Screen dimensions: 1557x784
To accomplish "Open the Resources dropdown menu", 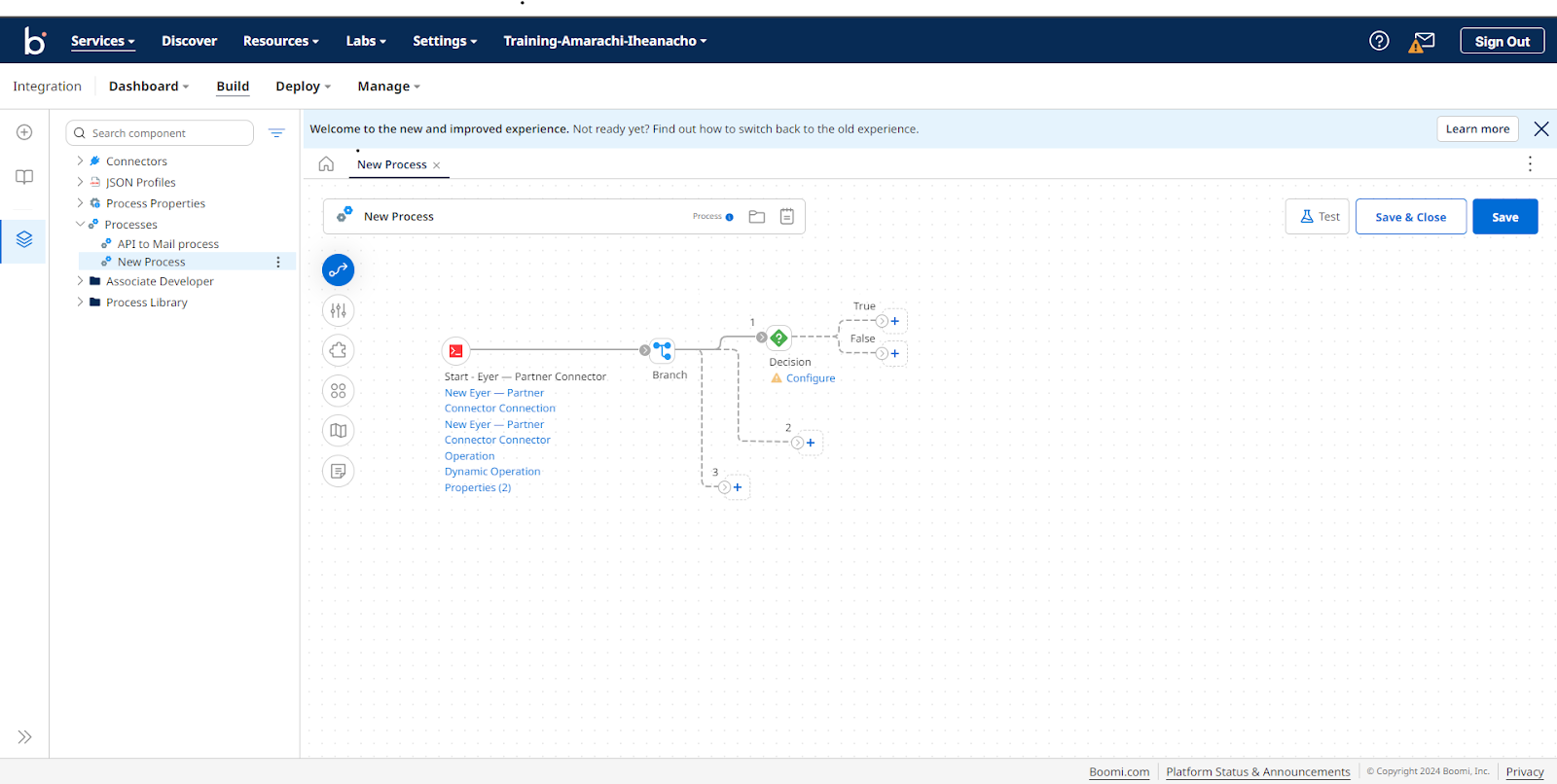I will pos(281,41).
